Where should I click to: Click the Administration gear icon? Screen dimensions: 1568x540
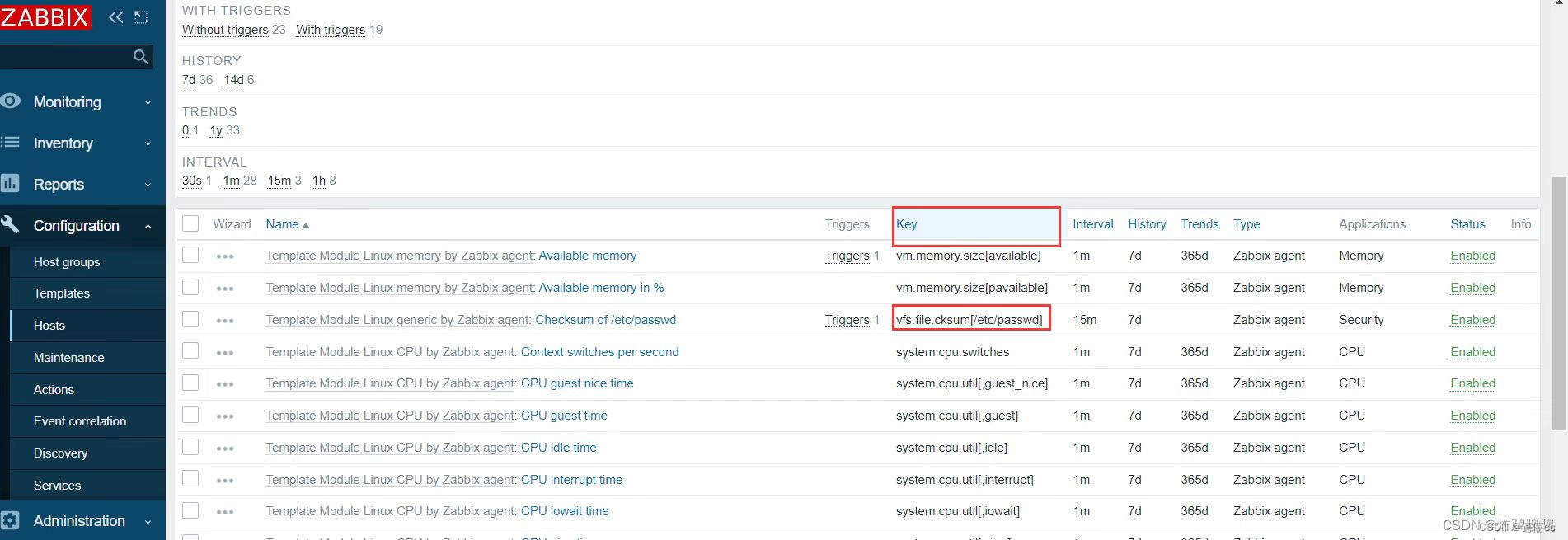(11, 520)
